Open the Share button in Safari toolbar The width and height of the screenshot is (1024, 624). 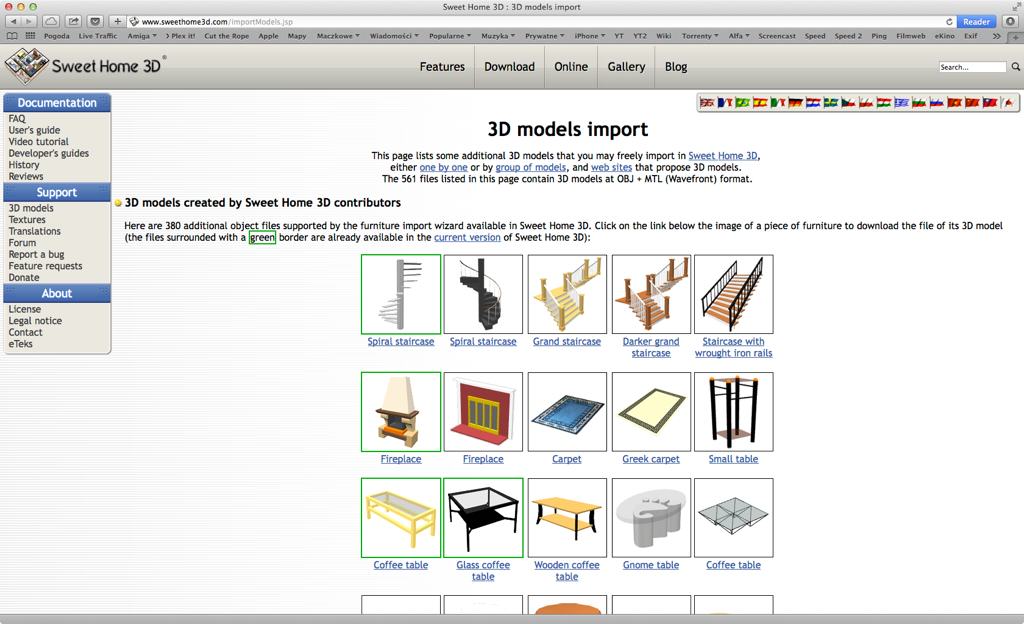coord(73,21)
